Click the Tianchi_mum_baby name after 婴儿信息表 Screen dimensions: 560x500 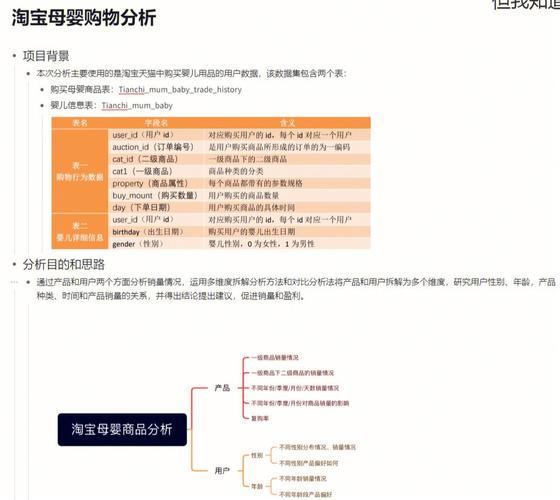coord(137,105)
